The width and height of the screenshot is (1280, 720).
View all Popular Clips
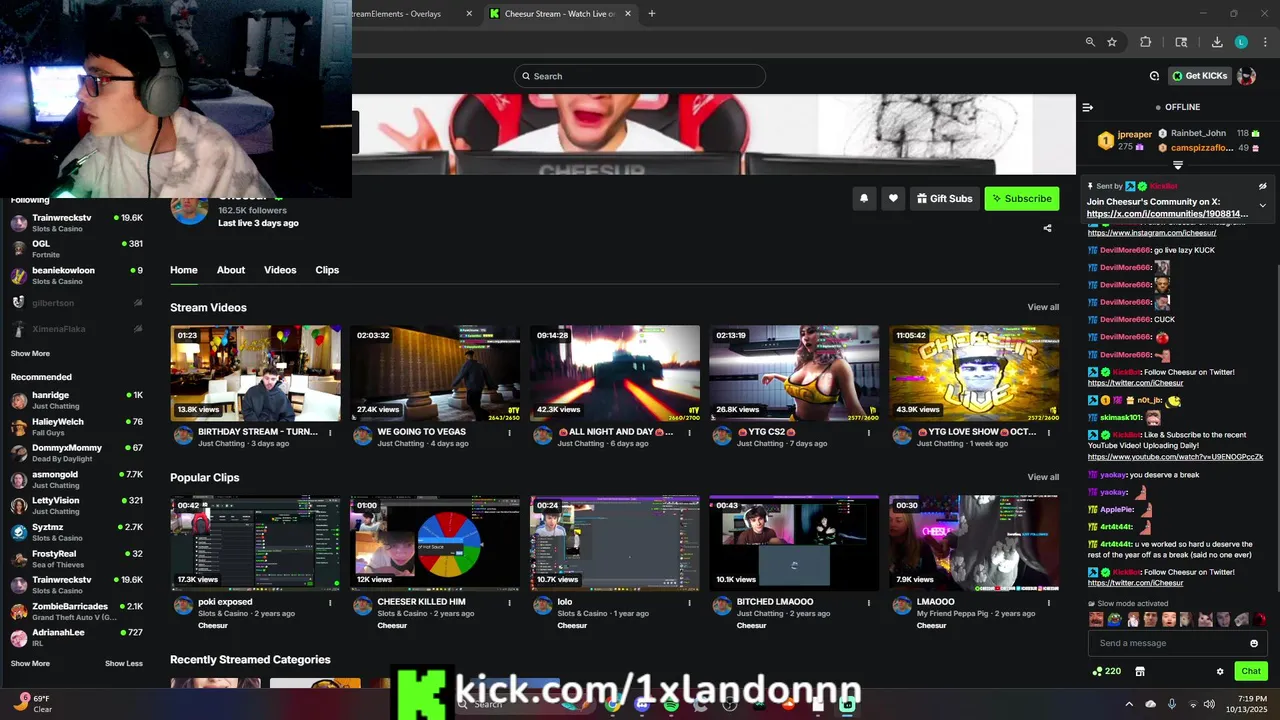[1043, 477]
